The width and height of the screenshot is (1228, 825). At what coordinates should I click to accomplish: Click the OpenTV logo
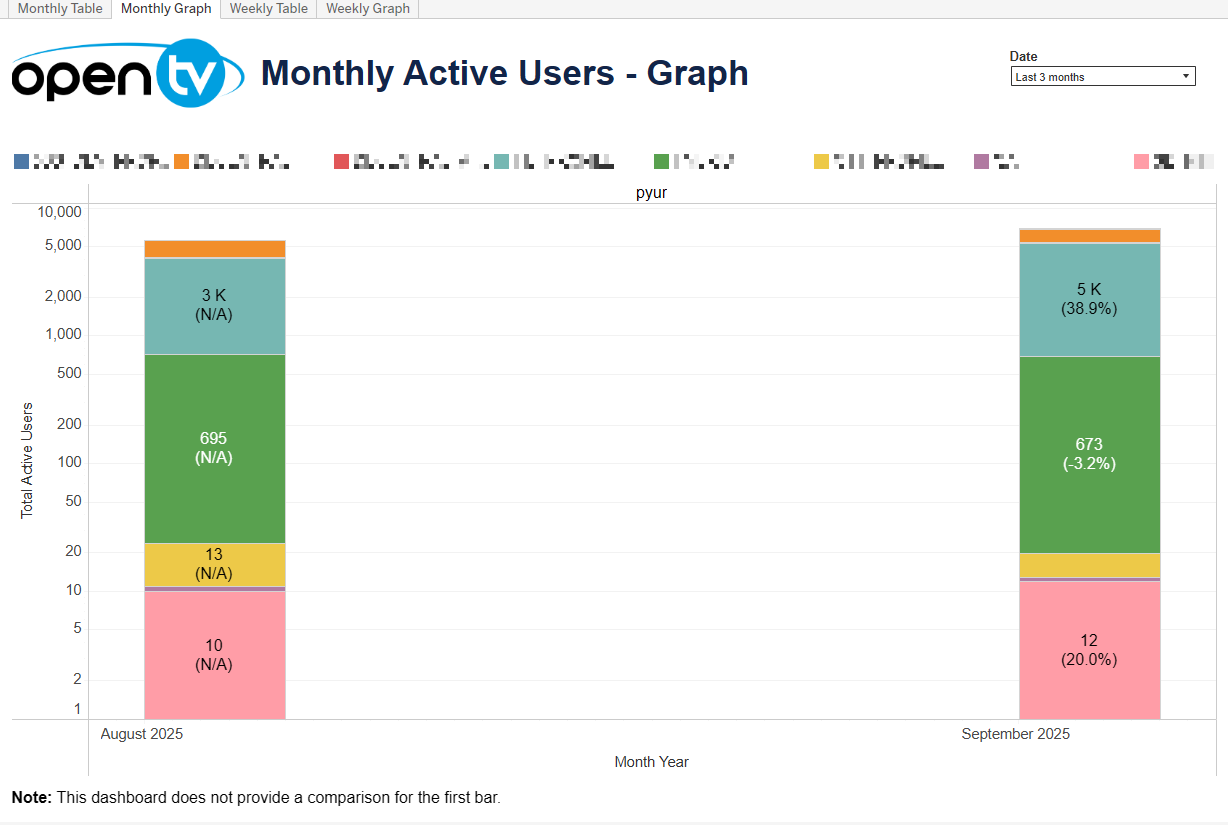point(127,73)
